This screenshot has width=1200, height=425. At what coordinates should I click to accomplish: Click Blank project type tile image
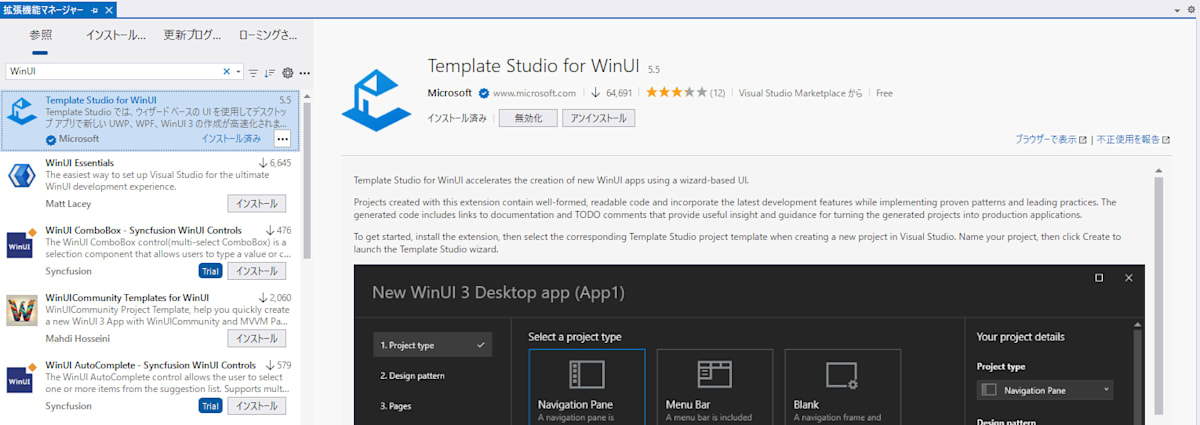click(x=841, y=375)
